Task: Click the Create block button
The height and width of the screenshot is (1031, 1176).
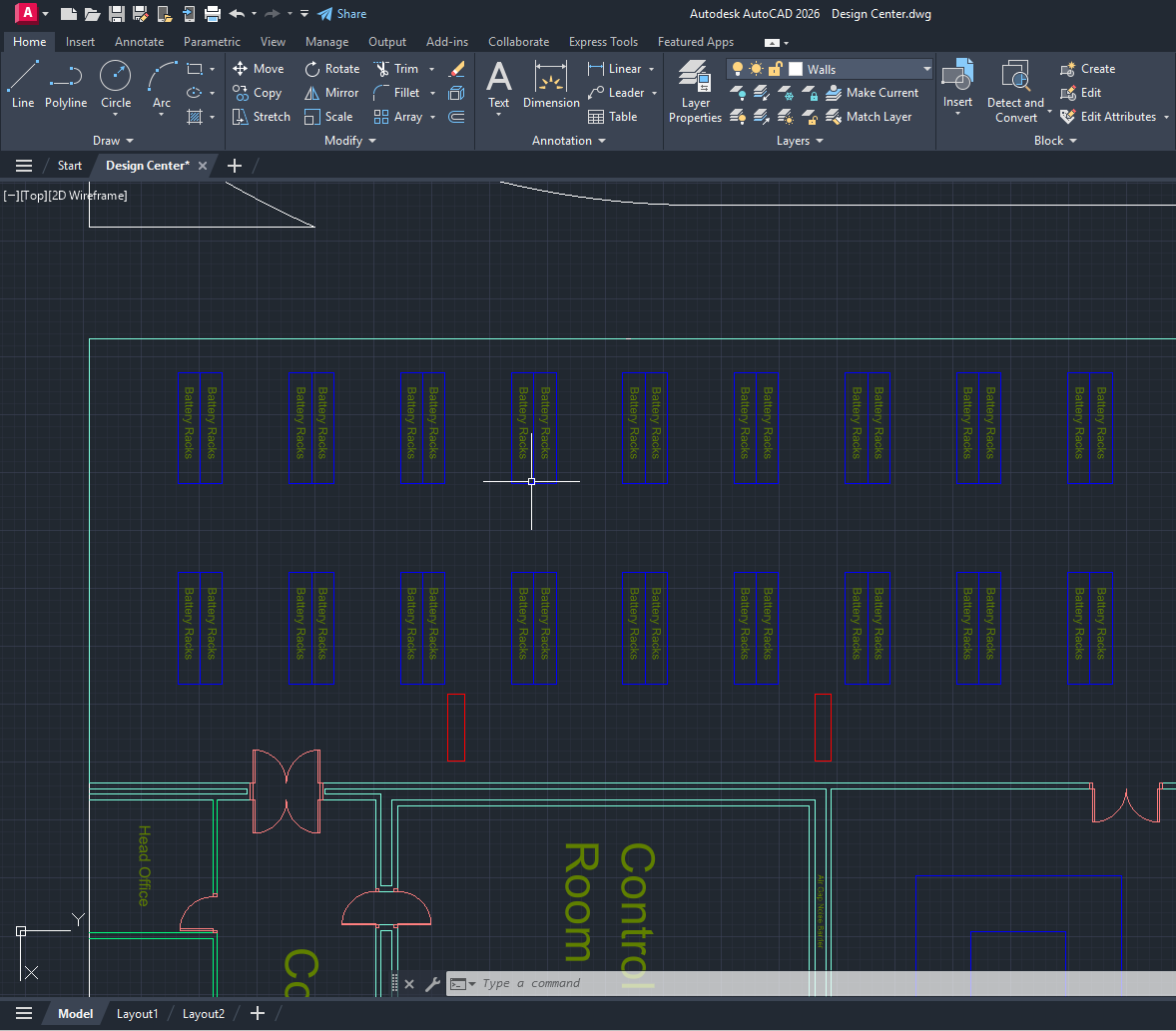Action: coord(1087,69)
